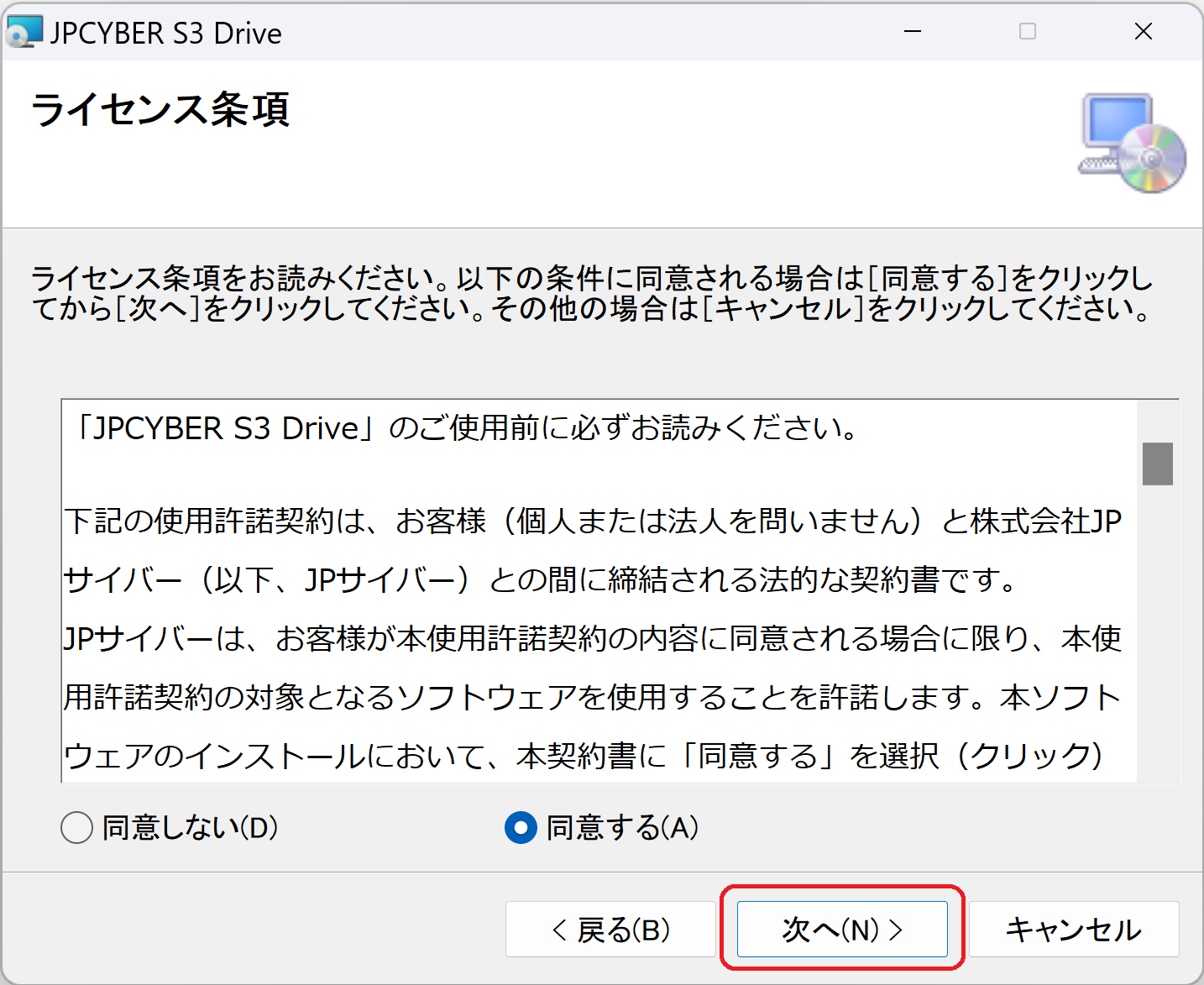
Task: Close the JPCYBER S3 Drive installer window
Action: click(x=1143, y=32)
